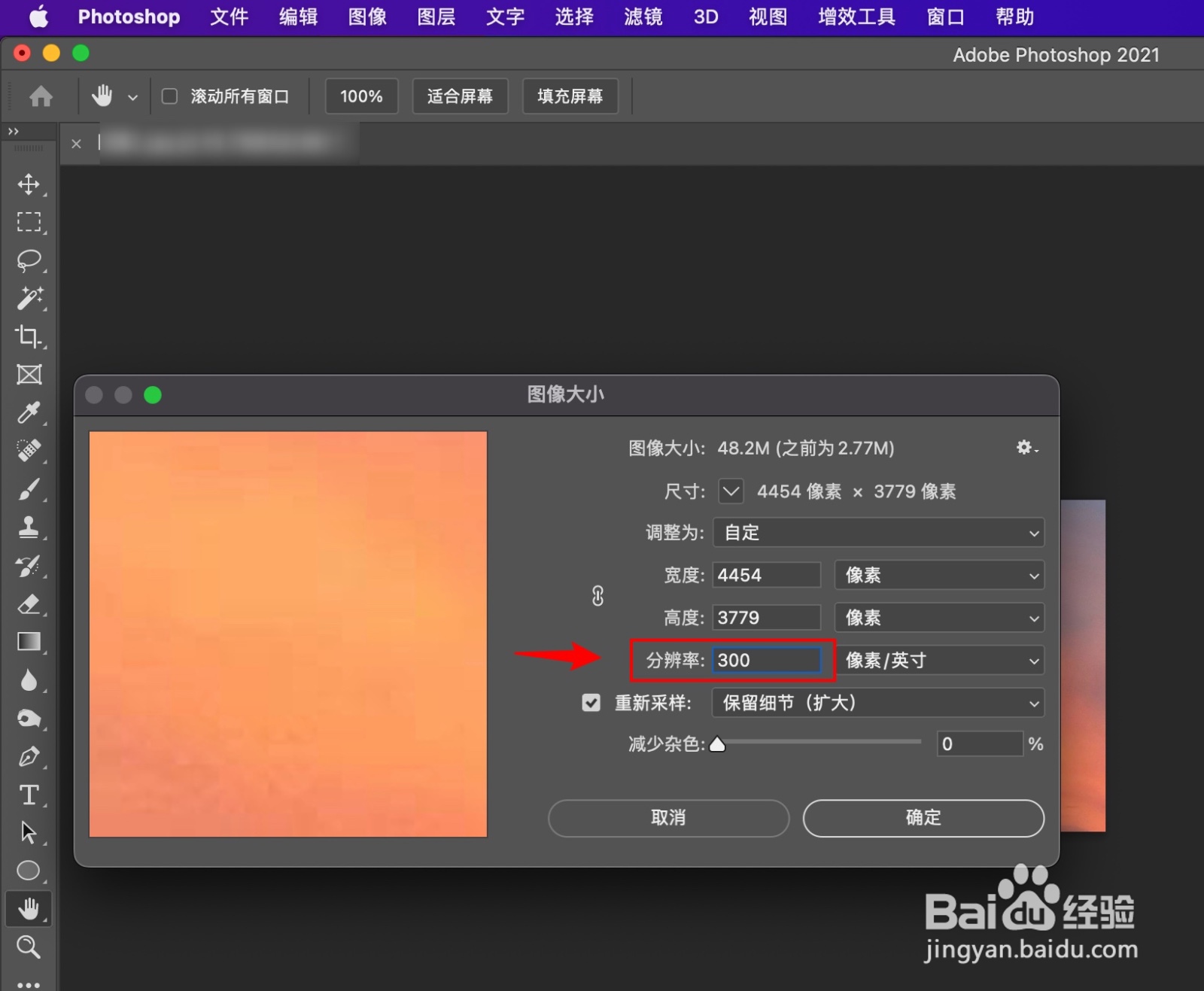Viewport: 1204px width, 991px height.
Task: Select the Clone Stamp tool
Action: point(29,527)
